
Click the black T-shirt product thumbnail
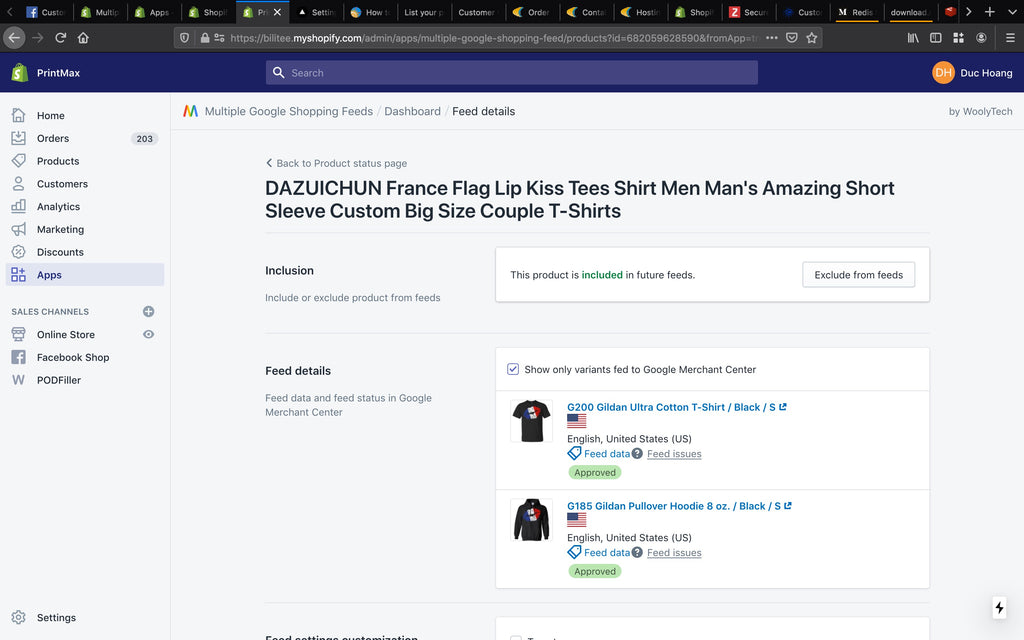click(532, 421)
